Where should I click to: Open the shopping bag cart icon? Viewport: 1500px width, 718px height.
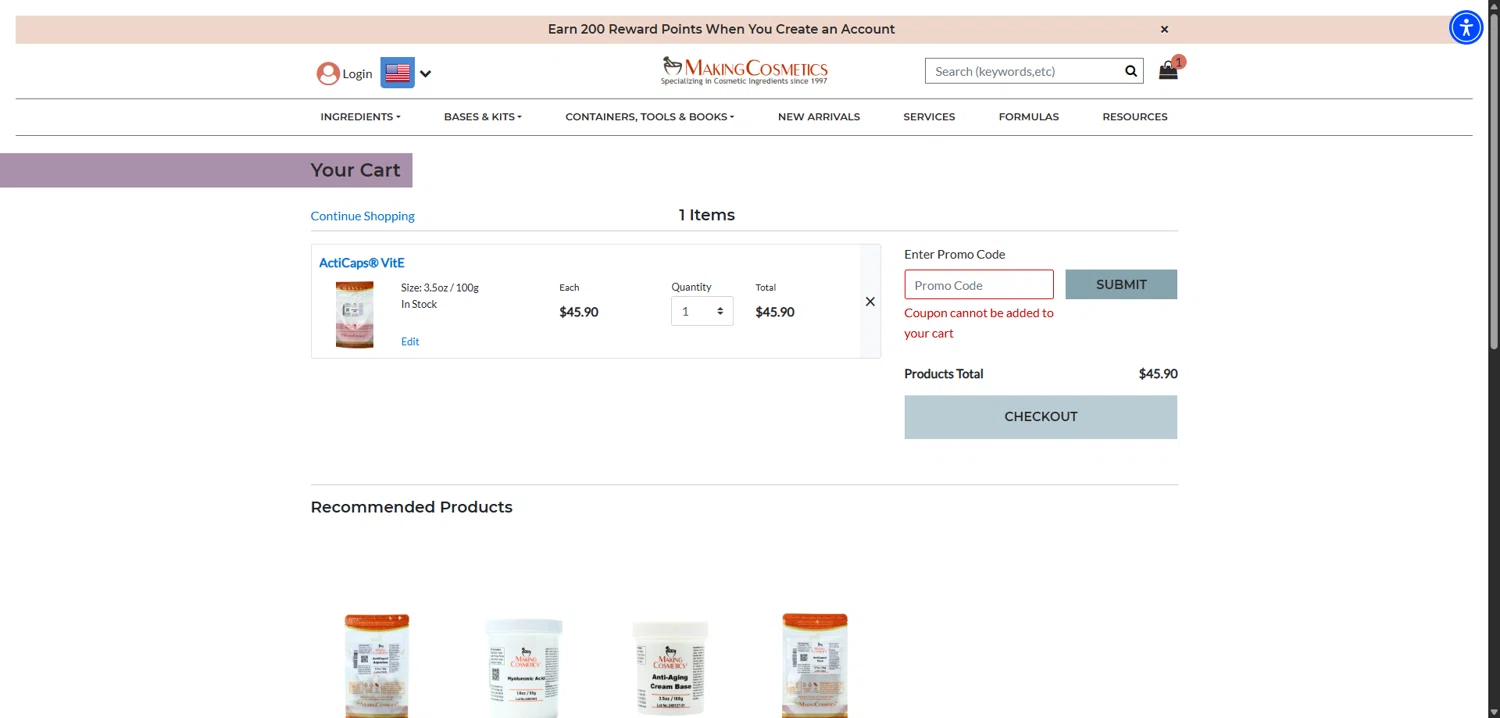click(1168, 70)
